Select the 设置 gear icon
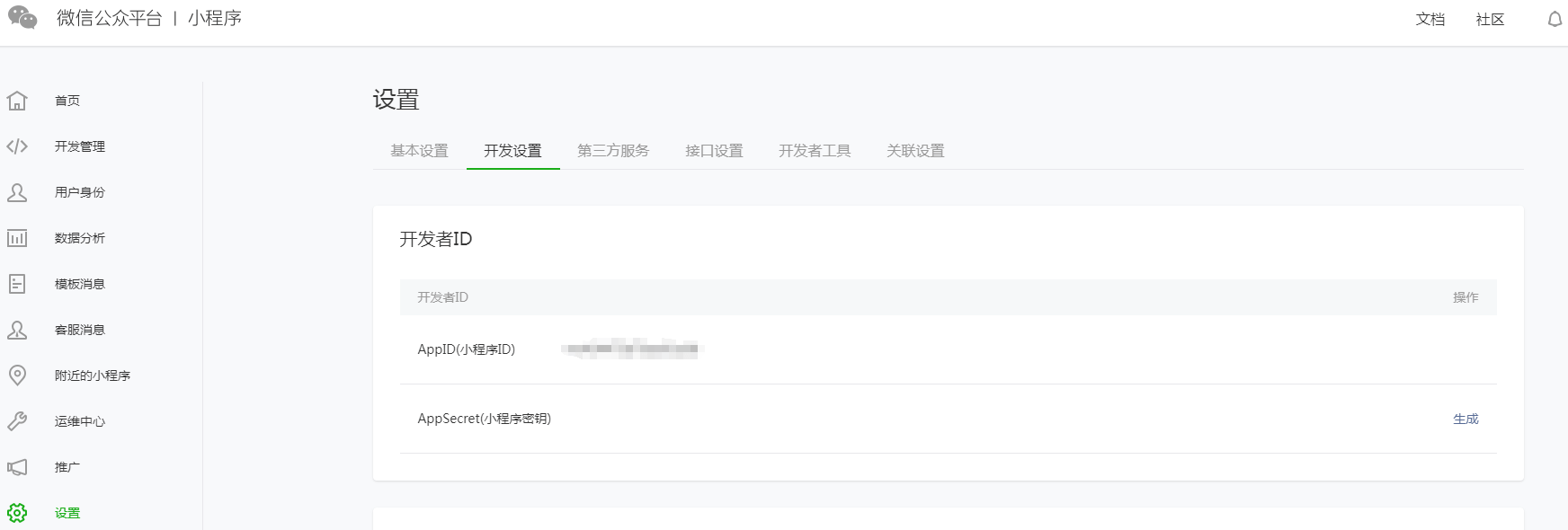 [x=17, y=513]
